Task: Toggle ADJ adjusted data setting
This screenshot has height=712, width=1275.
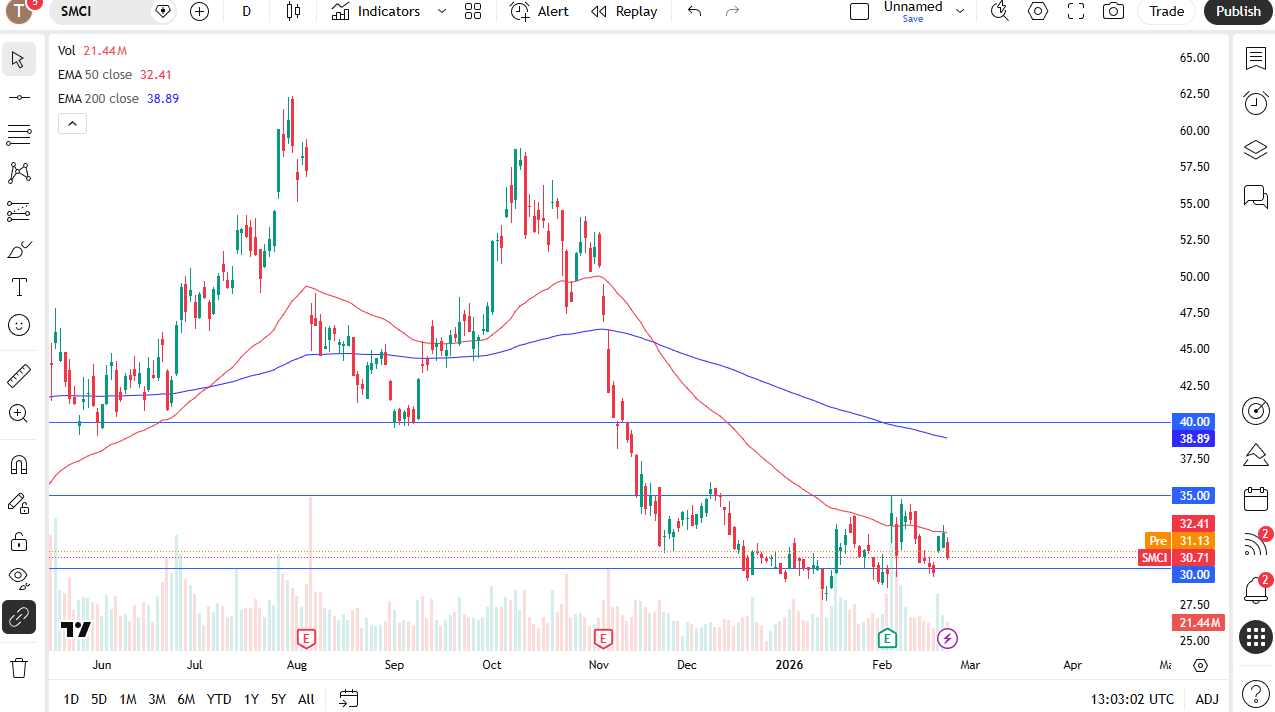Action: point(1207,699)
